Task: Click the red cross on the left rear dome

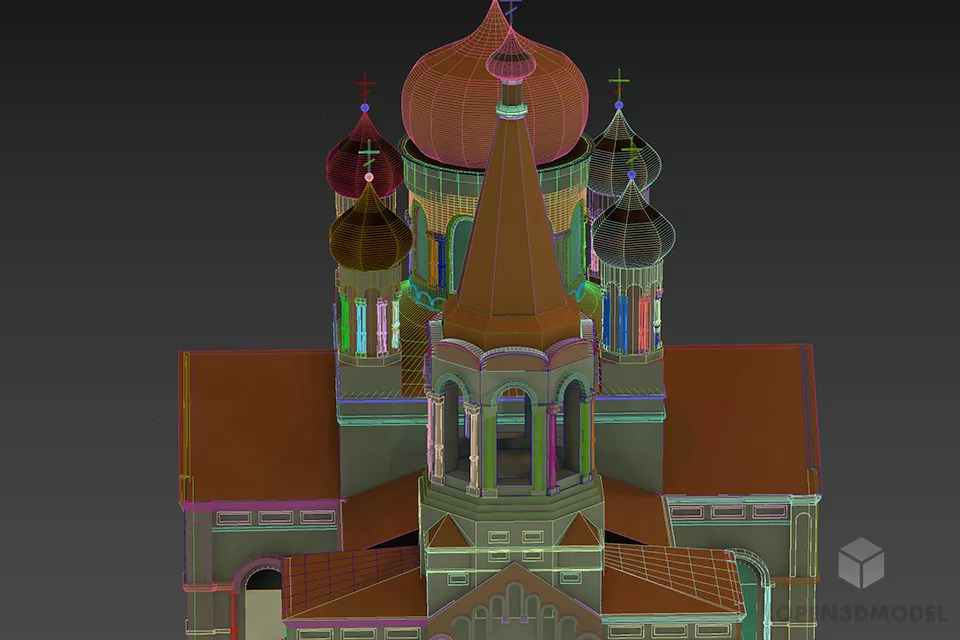Action: tap(365, 86)
